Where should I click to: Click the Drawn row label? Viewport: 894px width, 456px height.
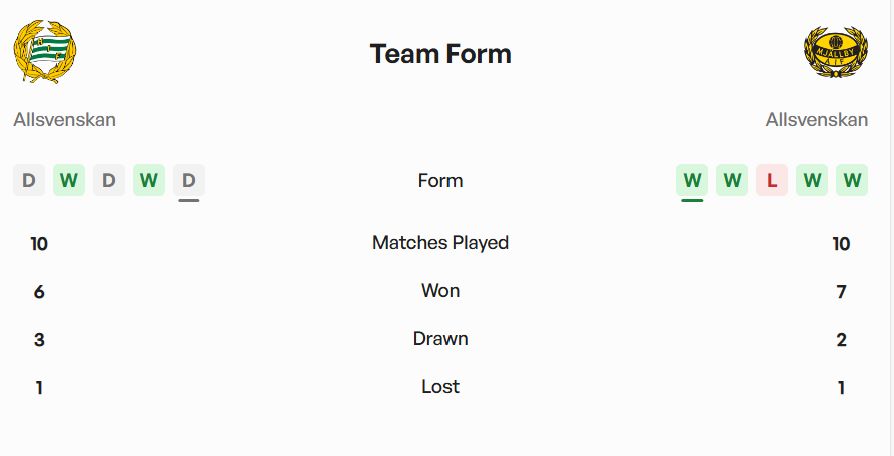point(440,339)
